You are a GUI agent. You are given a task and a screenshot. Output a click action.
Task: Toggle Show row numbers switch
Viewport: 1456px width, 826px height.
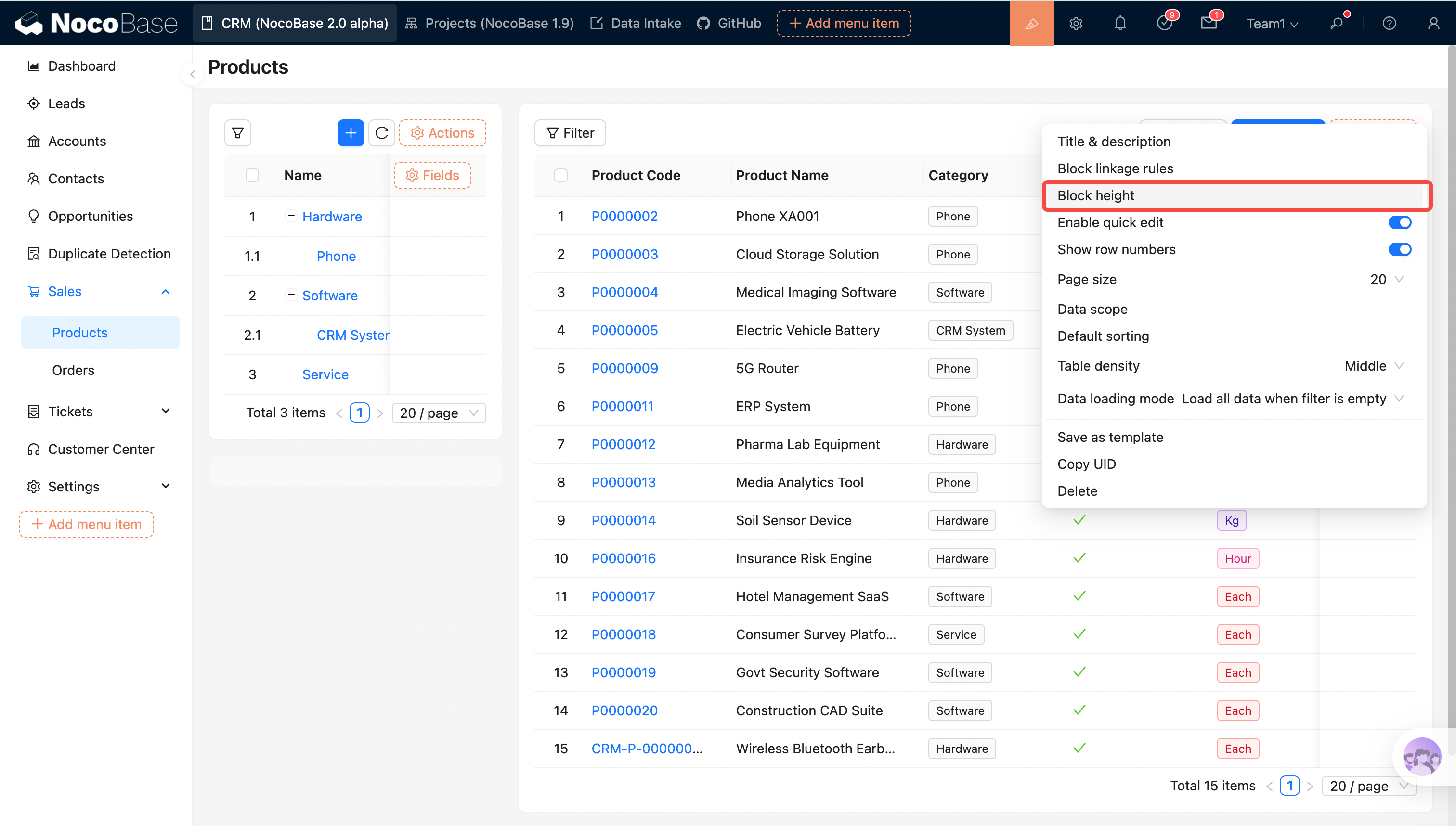(x=1399, y=250)
